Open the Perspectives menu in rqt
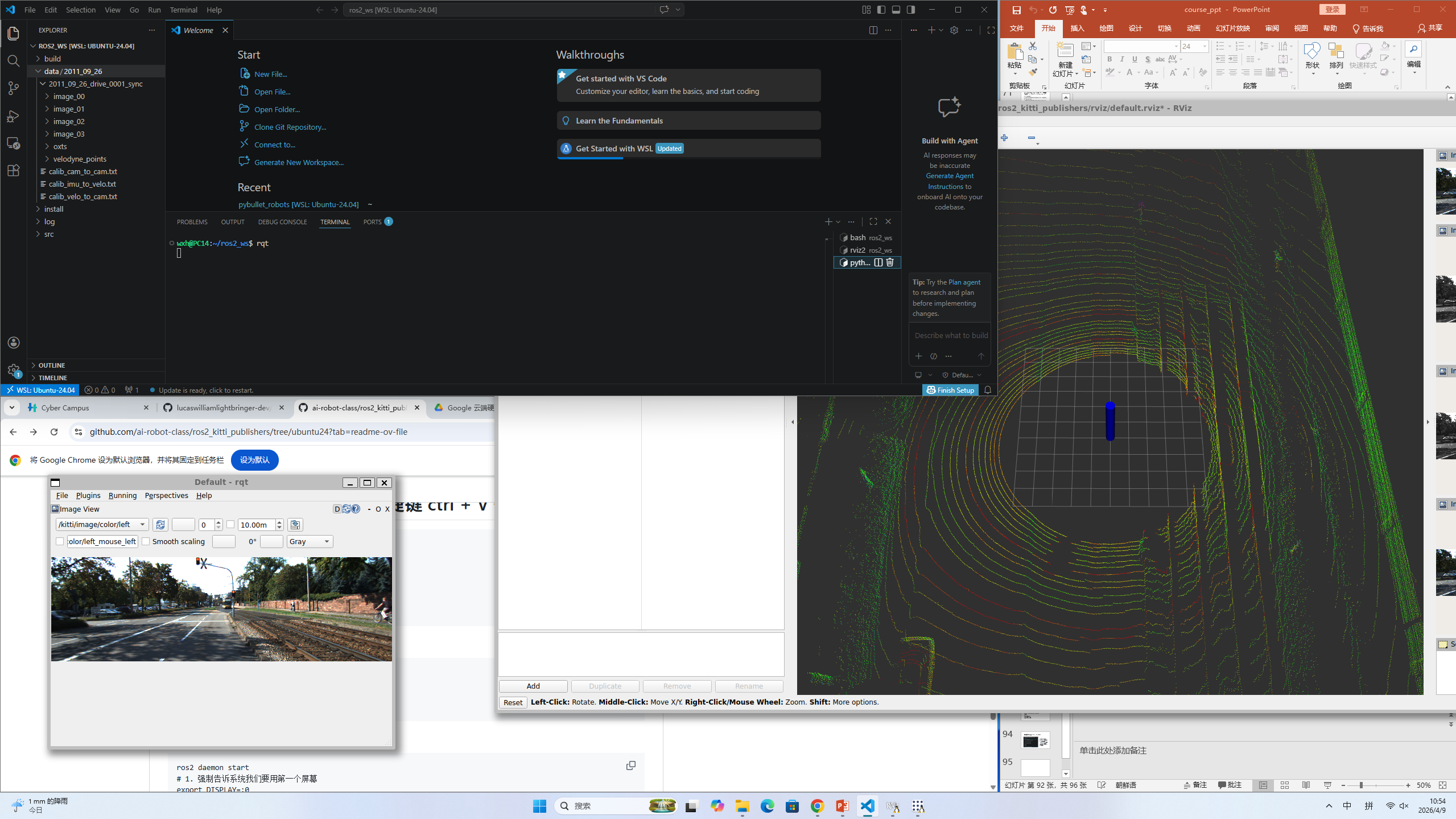 point(166,496)
